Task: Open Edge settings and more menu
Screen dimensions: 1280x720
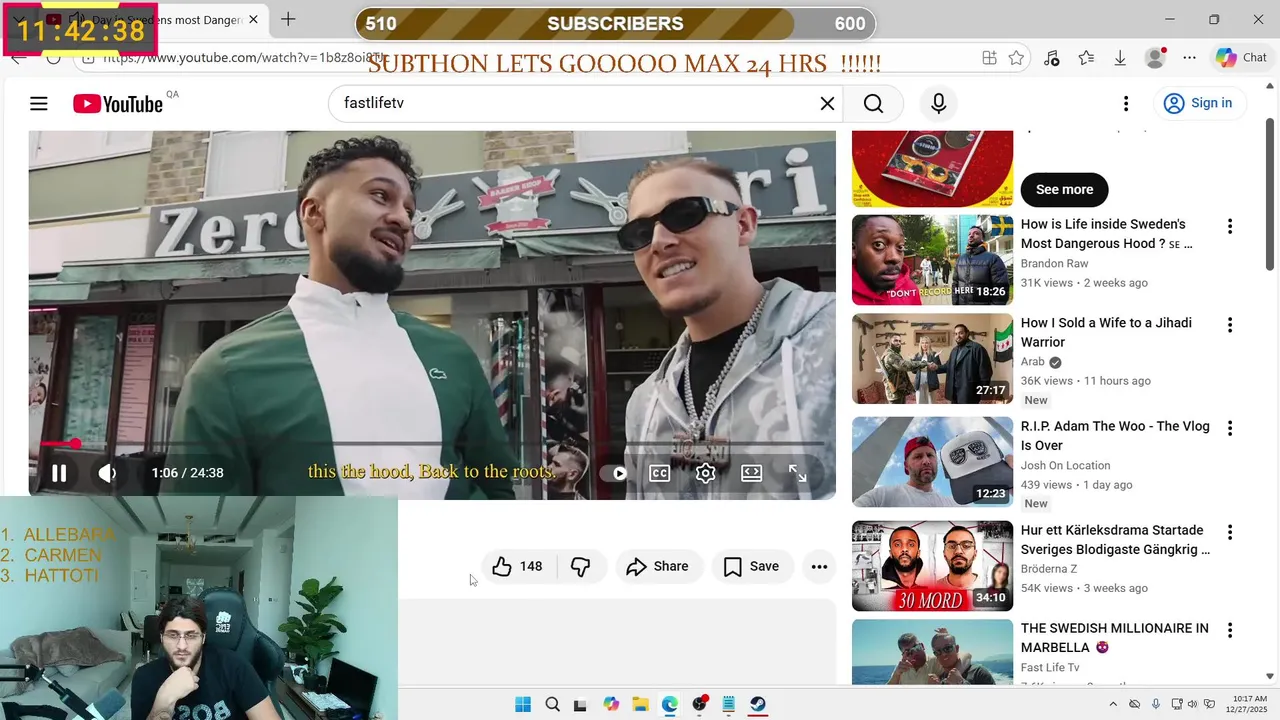Action: (1189, 58)
